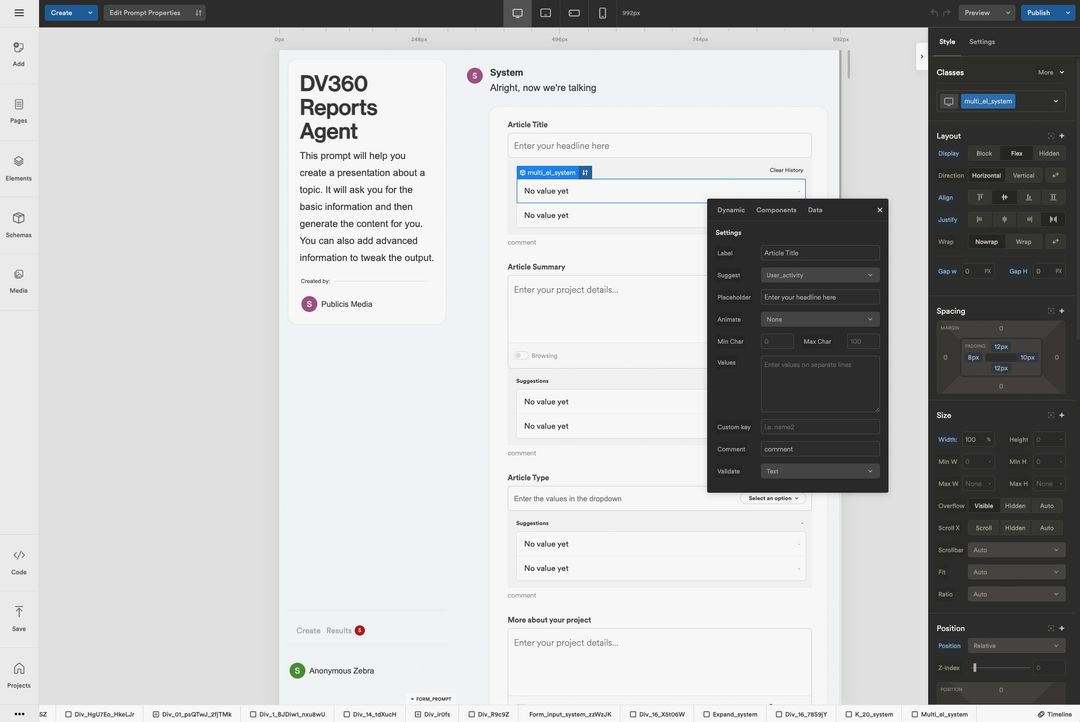Click the Publish button
The width and height of the screenshot is (1080, 722).
click(x=1041, y=11)
